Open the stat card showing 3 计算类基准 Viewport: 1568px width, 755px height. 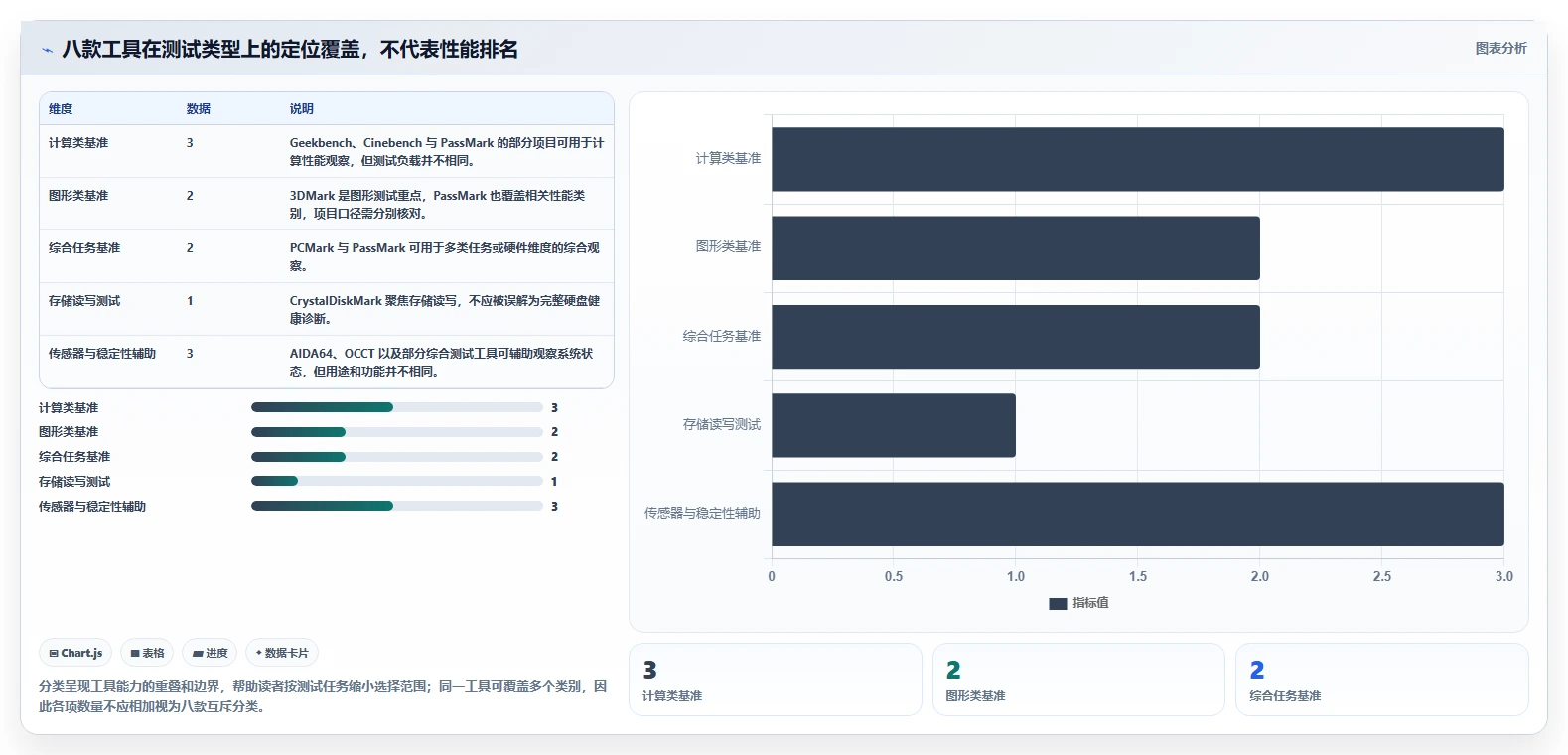776,679
